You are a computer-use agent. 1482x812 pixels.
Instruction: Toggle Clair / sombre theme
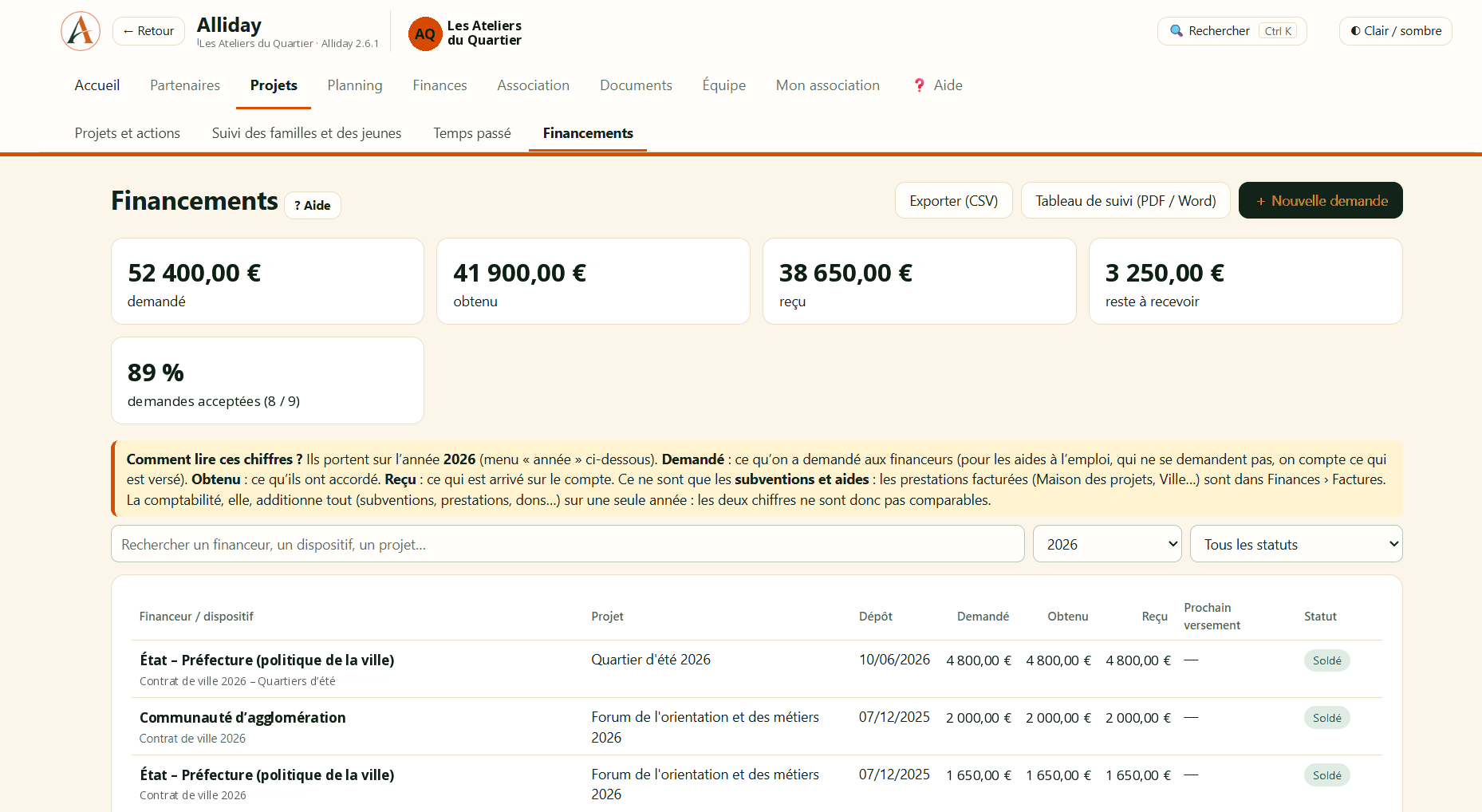pyautogui.click(x=1395, y=31)
